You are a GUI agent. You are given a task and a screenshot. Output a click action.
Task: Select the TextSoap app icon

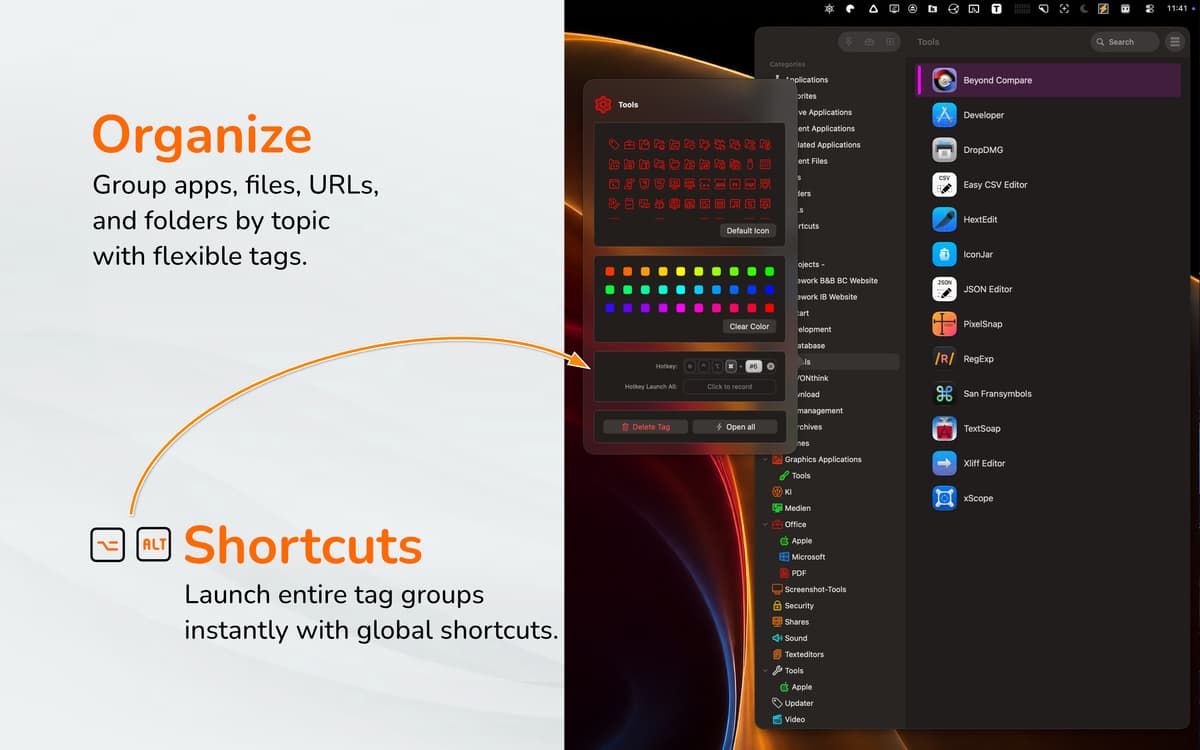click(945, 429)
